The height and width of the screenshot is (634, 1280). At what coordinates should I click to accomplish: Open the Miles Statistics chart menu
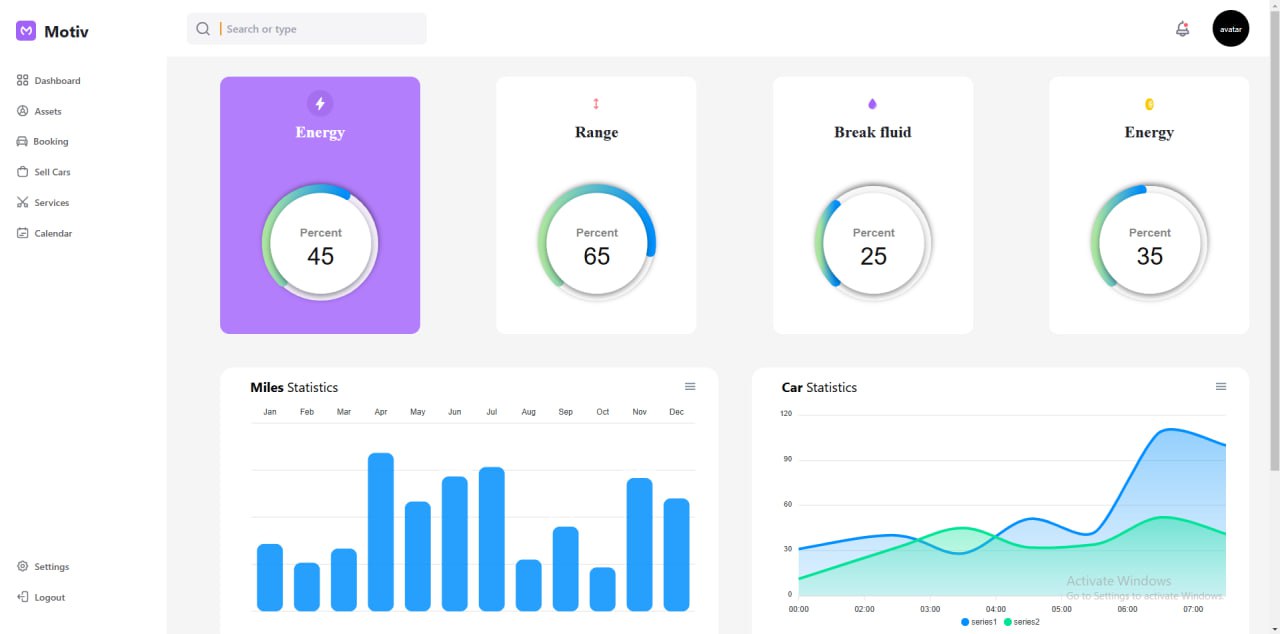[690, 386]
